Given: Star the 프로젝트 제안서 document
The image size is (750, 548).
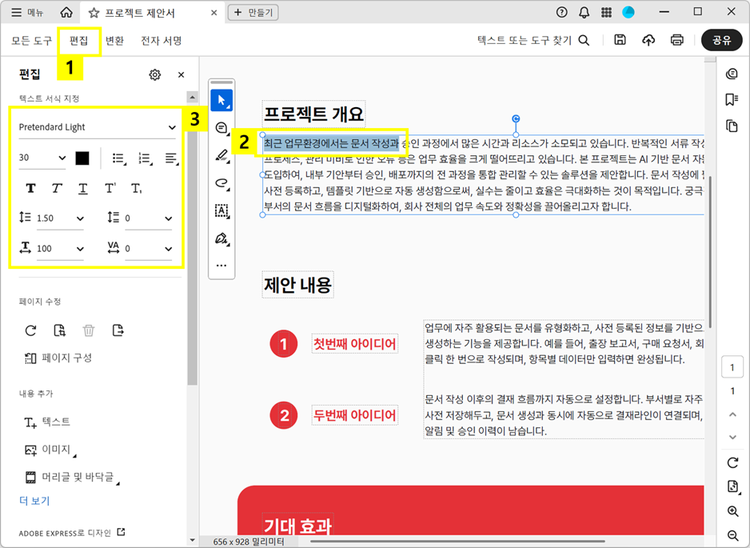Looking at the screenshot, I should (x=94, y=13).
